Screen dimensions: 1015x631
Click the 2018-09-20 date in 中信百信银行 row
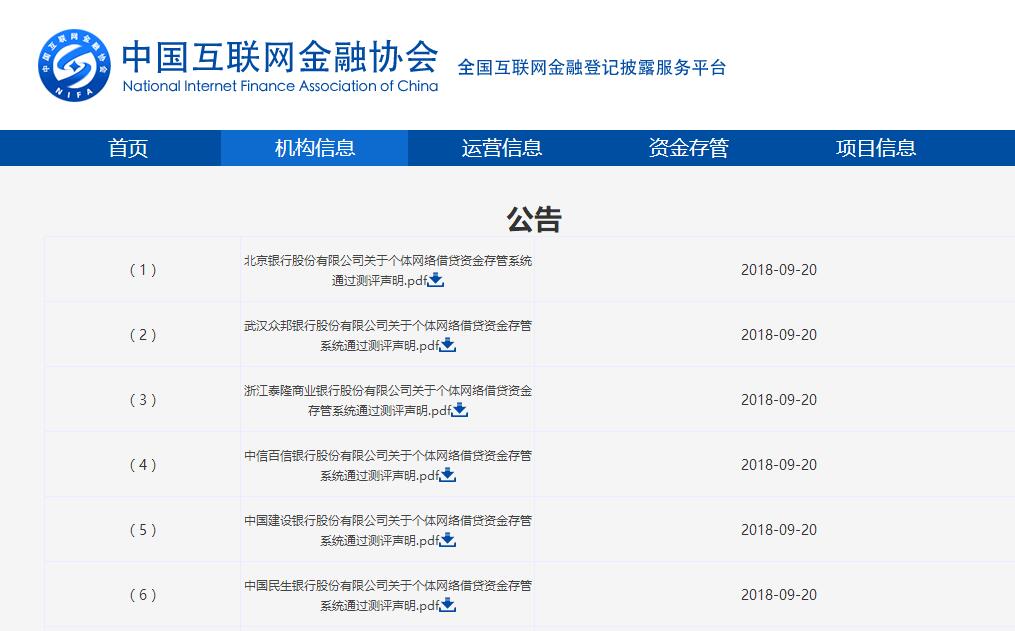[779, 465]
